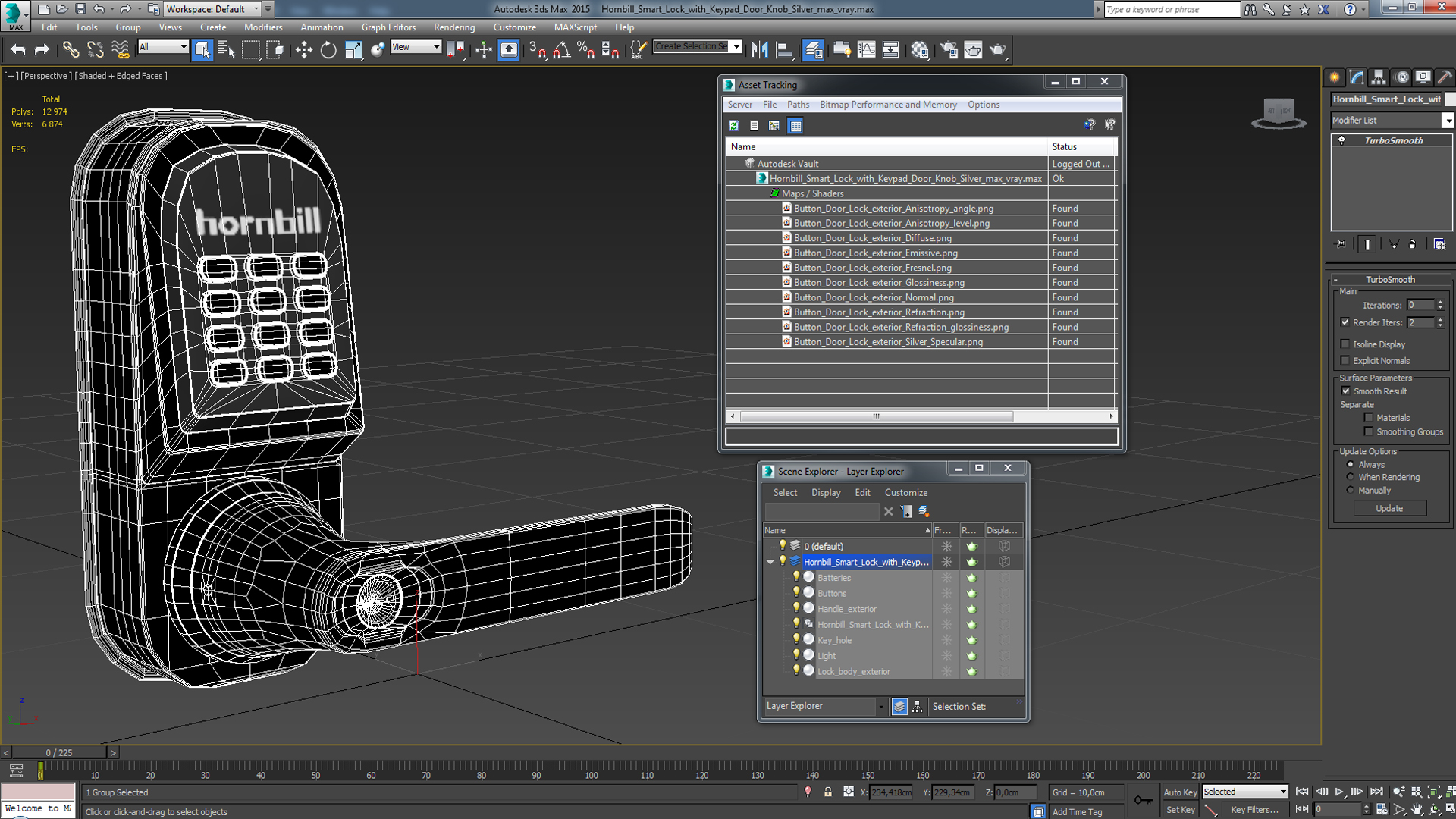Select table view icon in Asset Tracking
Viewport: 1456px width, 819px height.
pyautogui.click(x=795, y=126)
